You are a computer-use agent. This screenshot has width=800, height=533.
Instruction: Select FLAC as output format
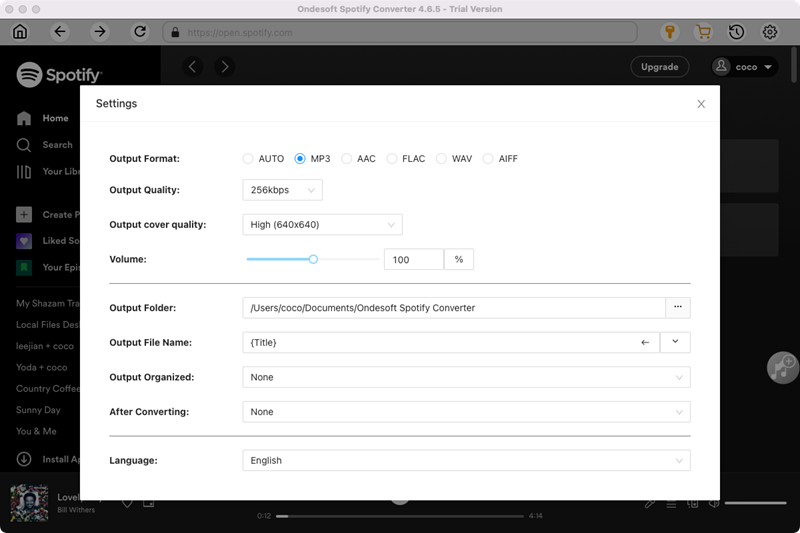pos(392,159)
